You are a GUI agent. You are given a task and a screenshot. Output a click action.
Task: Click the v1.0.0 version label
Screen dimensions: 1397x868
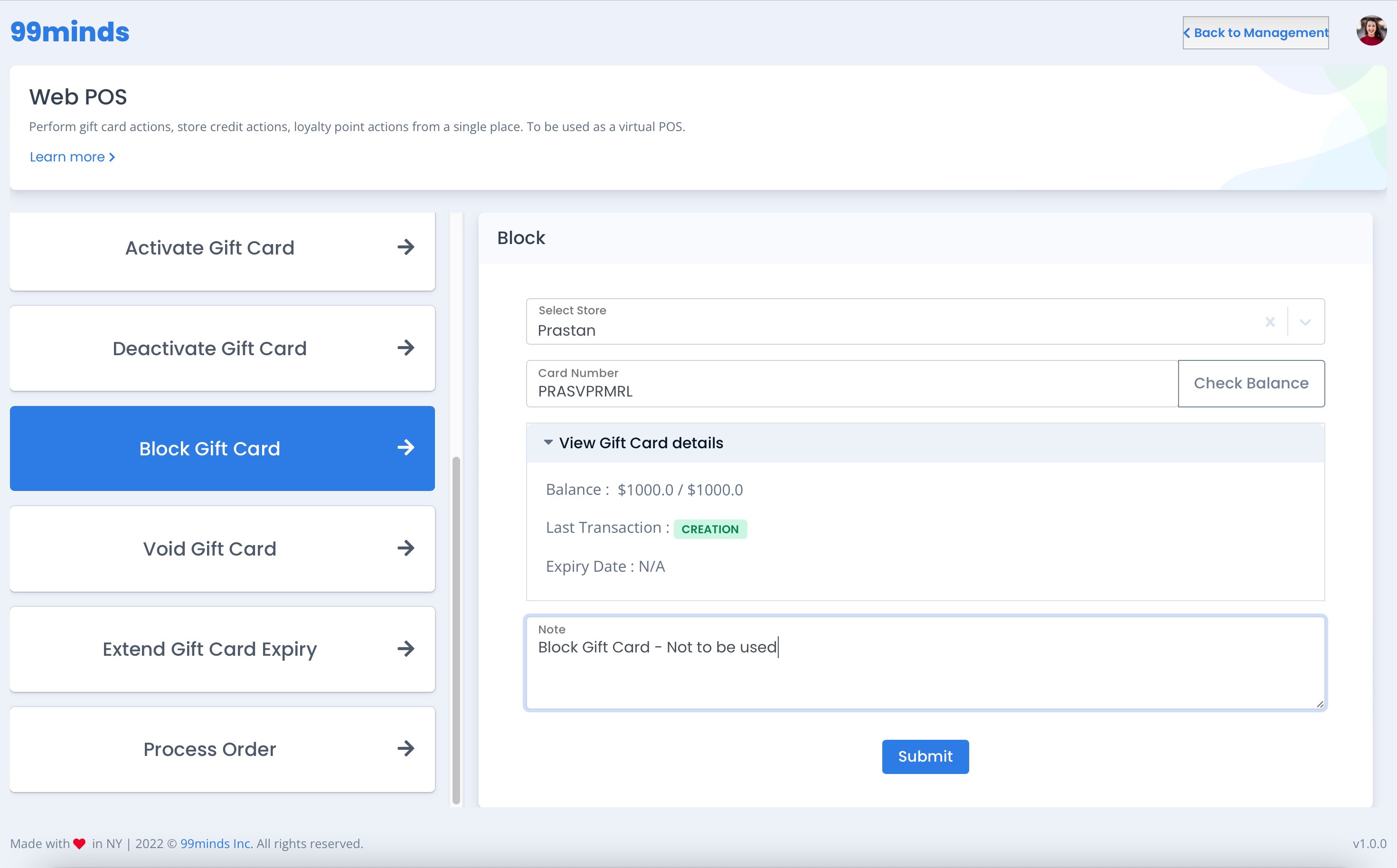(x=1369, y=843)
